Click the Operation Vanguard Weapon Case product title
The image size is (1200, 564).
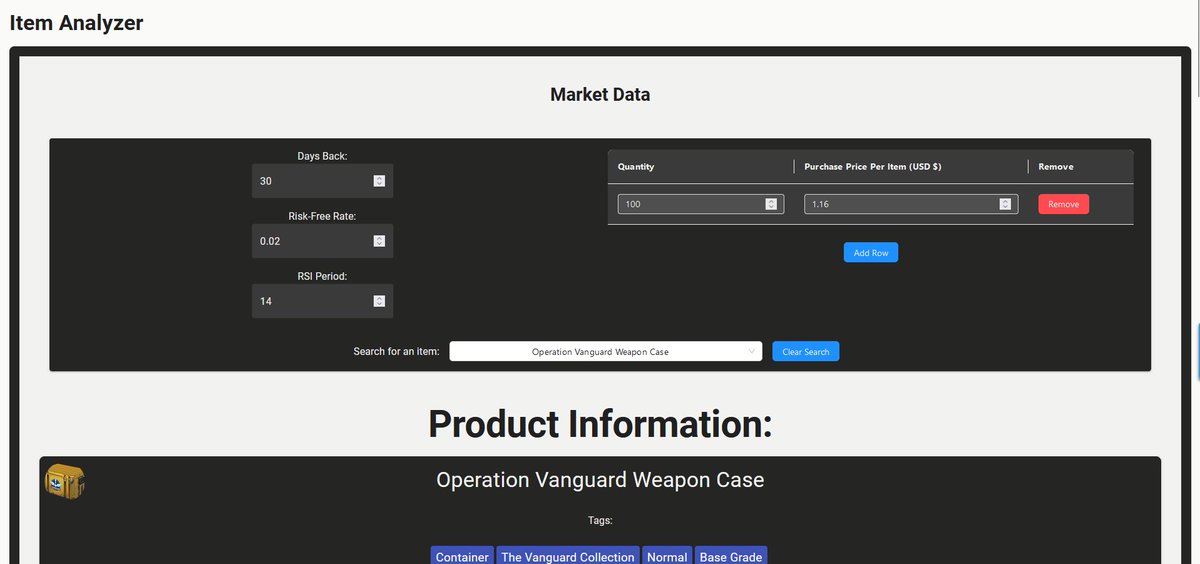point(600,480)
